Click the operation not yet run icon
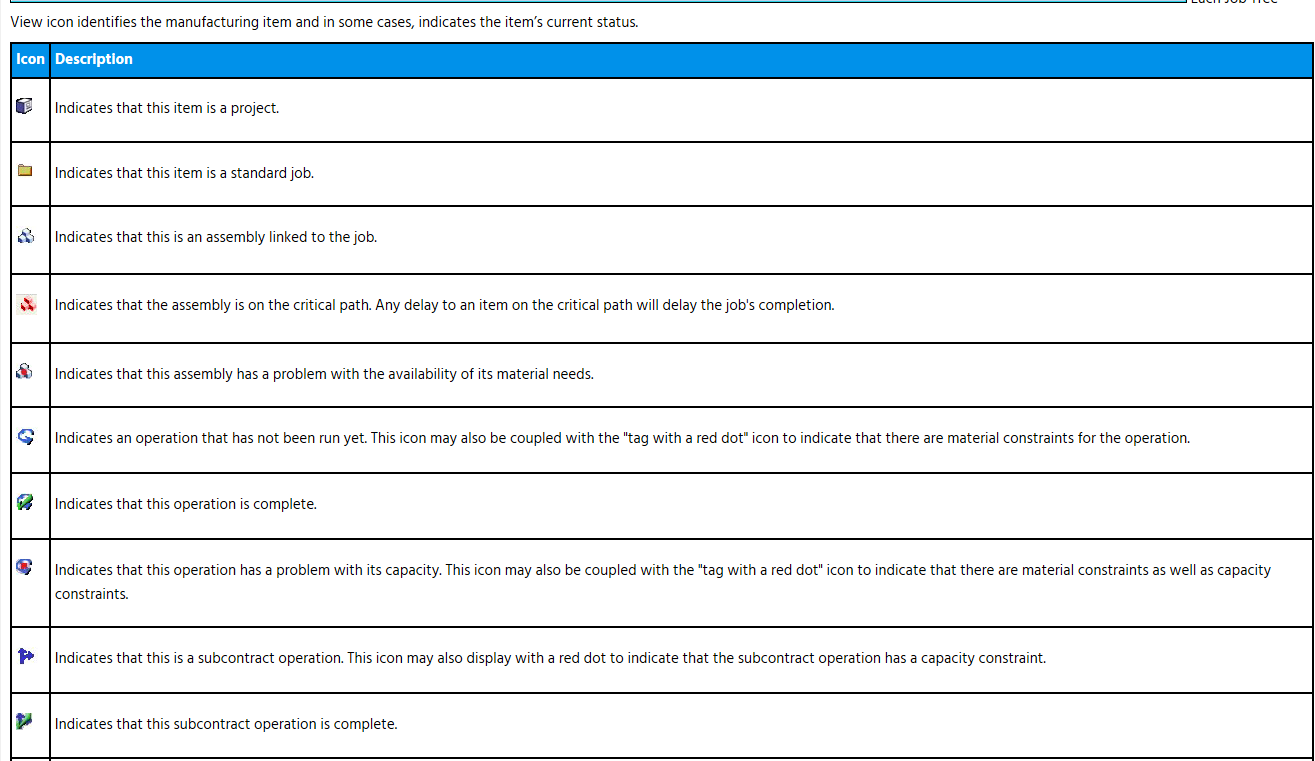 coord(26,436)
